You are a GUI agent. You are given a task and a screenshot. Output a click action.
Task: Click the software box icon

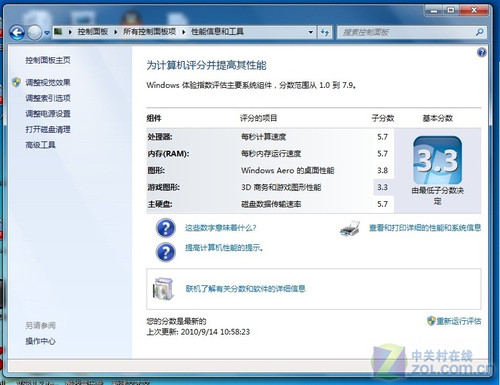coord(164,289)
